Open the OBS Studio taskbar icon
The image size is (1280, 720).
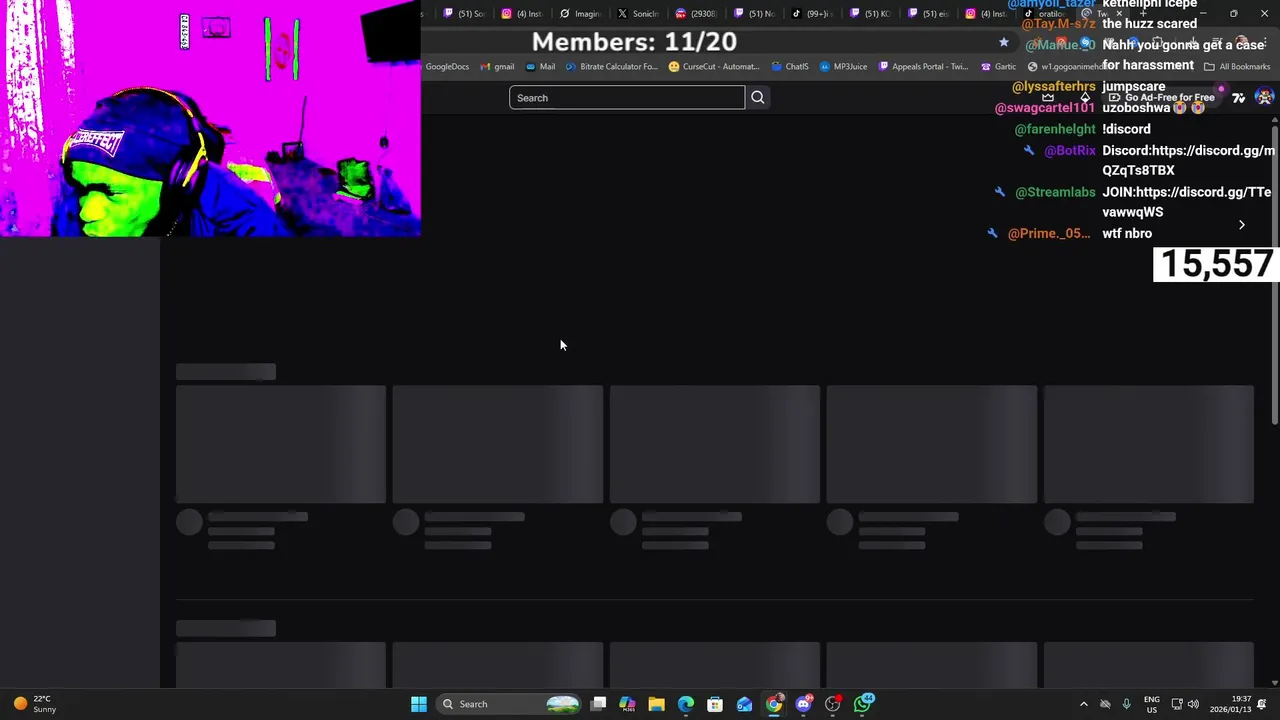[x=833, y=704]
